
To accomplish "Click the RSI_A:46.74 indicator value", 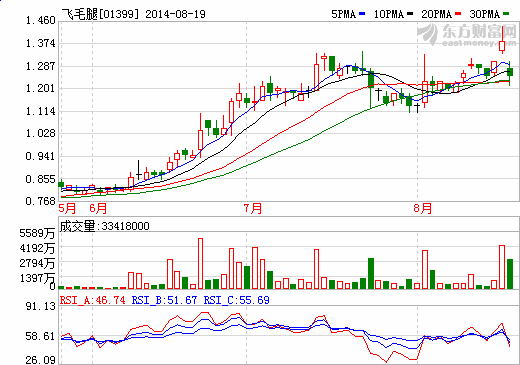I will tap(93, 300).
